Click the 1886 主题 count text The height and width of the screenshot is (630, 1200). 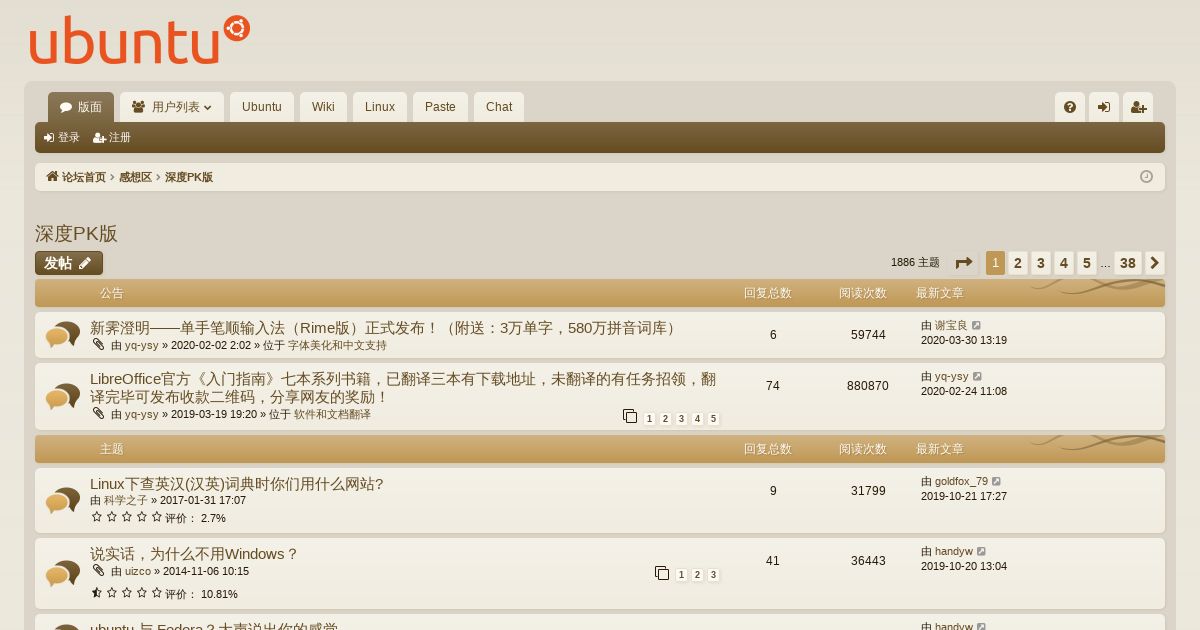(x=915, y=263)
